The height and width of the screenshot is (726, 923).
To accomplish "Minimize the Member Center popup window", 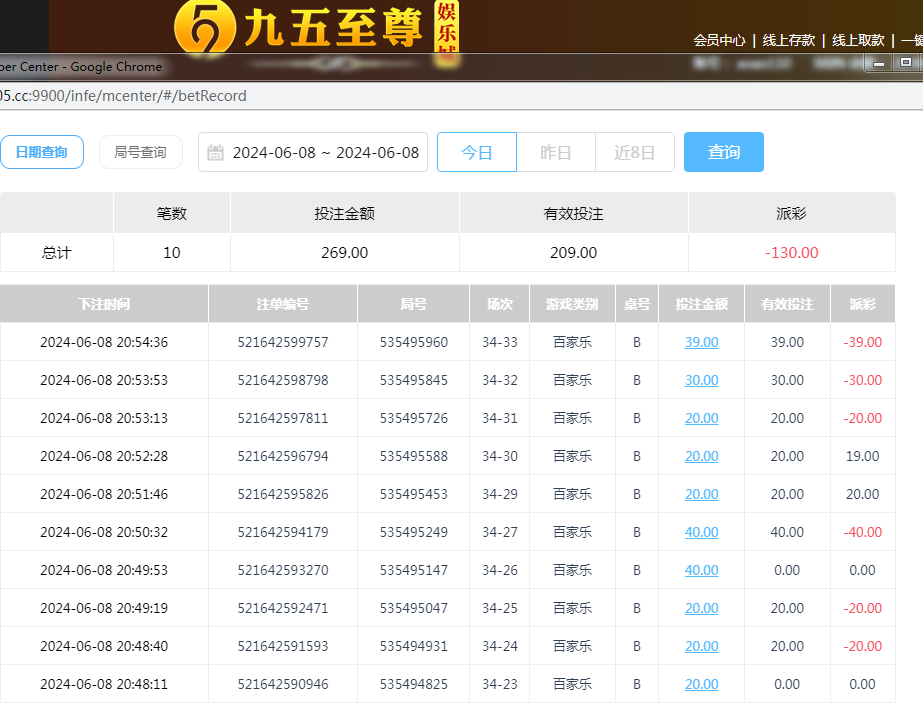I will 879,64.
